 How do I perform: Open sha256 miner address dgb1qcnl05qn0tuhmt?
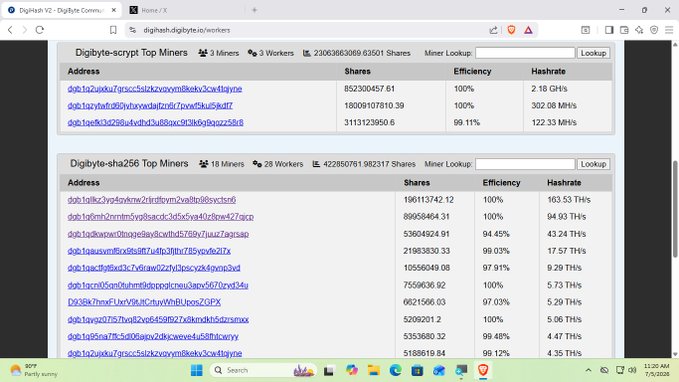(158, 285)
